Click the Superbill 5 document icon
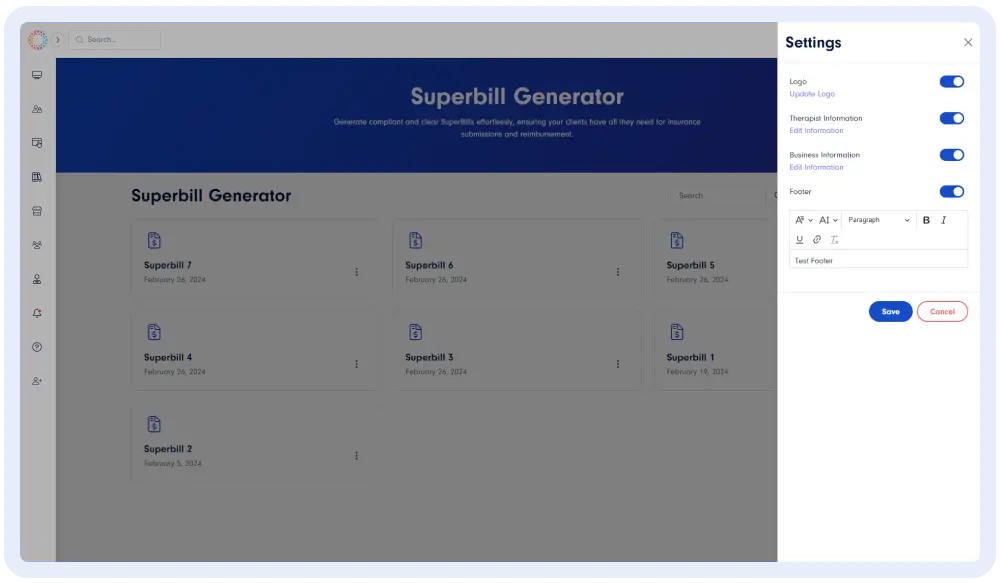Image resolution: width=1000 pixels, height=583 pixels. coord(677,240)
